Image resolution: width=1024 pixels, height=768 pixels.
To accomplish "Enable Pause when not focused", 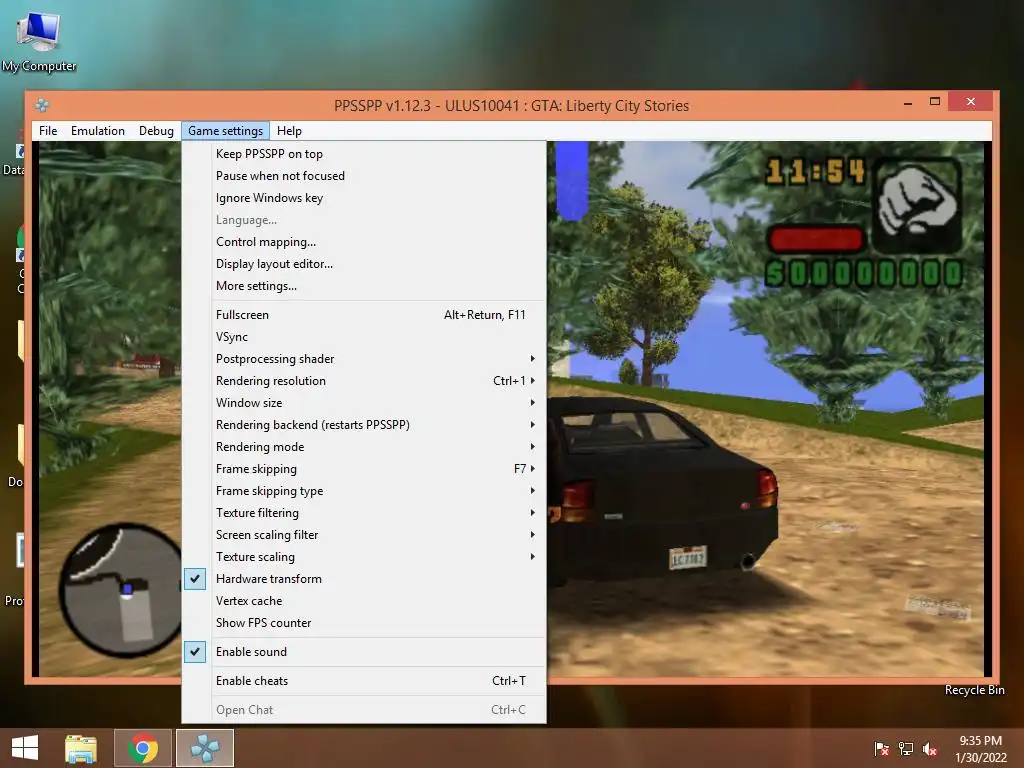I will 364,176.
